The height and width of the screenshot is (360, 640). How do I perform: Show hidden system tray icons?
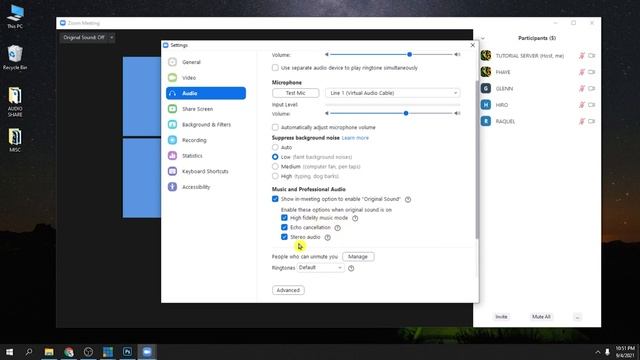tap(598, 352)
